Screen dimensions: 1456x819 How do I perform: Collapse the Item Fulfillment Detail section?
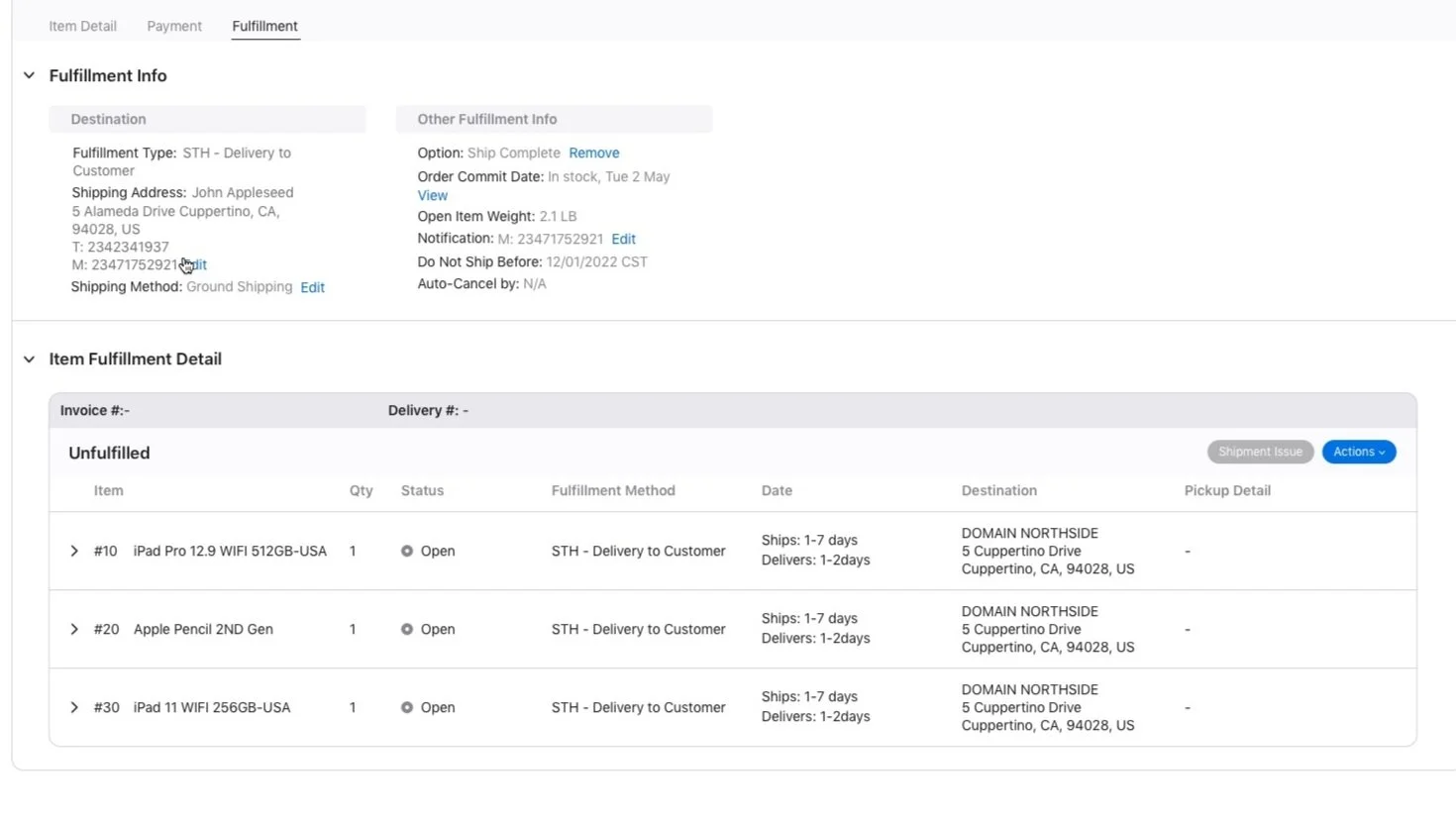point(29,359)
